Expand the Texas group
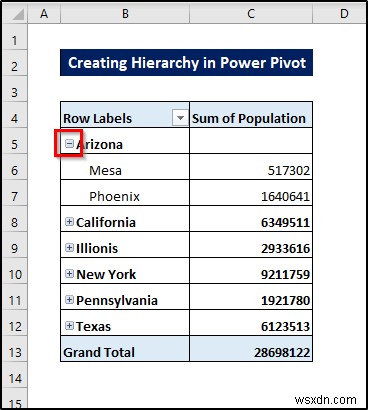Image resolution: width=368 pixels, height=410 pixels. click(x=69, y=326)
